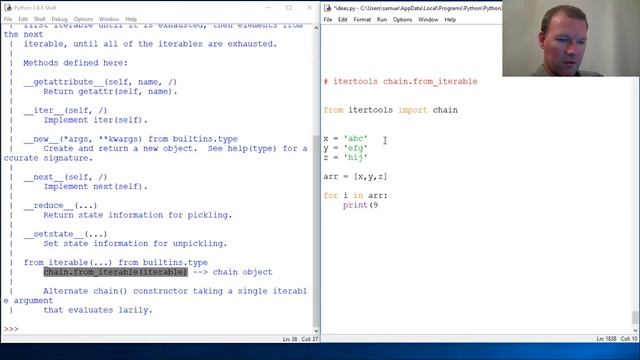Click the shell scrollbar up arrow

coord(316,28)
